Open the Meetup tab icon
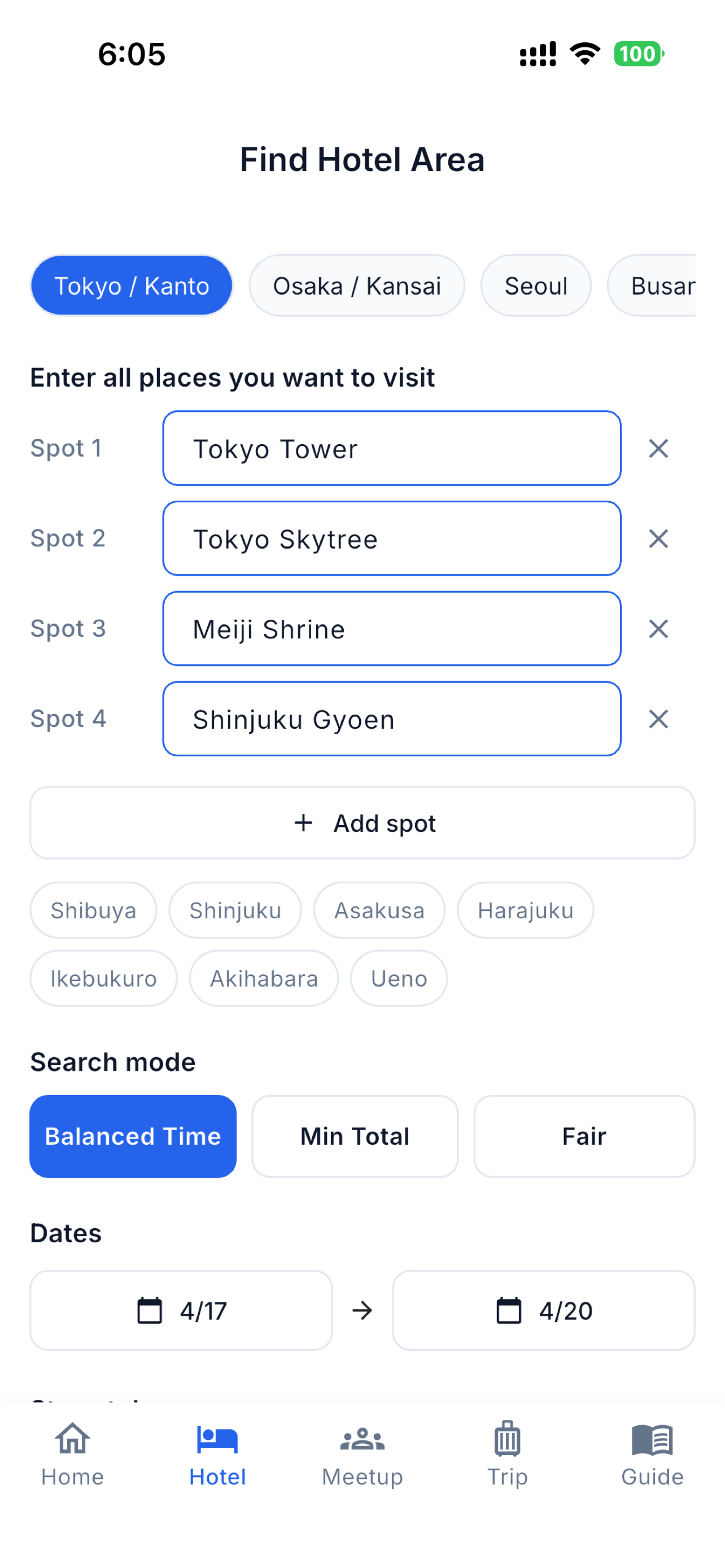Image resolution: width=725 pixels, height=1568 pixels. [362, 1439]
